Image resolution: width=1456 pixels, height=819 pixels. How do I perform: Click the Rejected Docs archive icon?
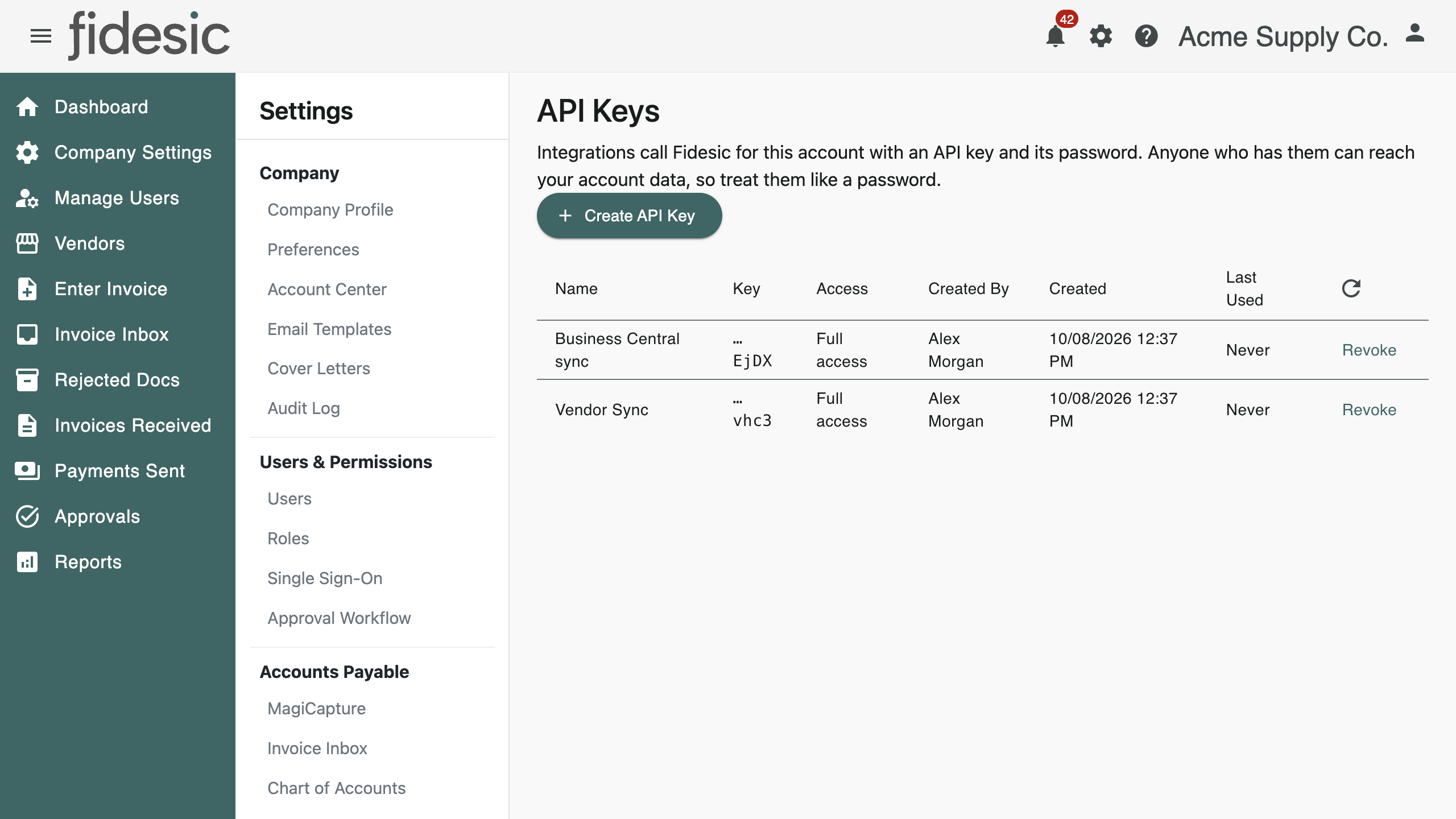27,380
